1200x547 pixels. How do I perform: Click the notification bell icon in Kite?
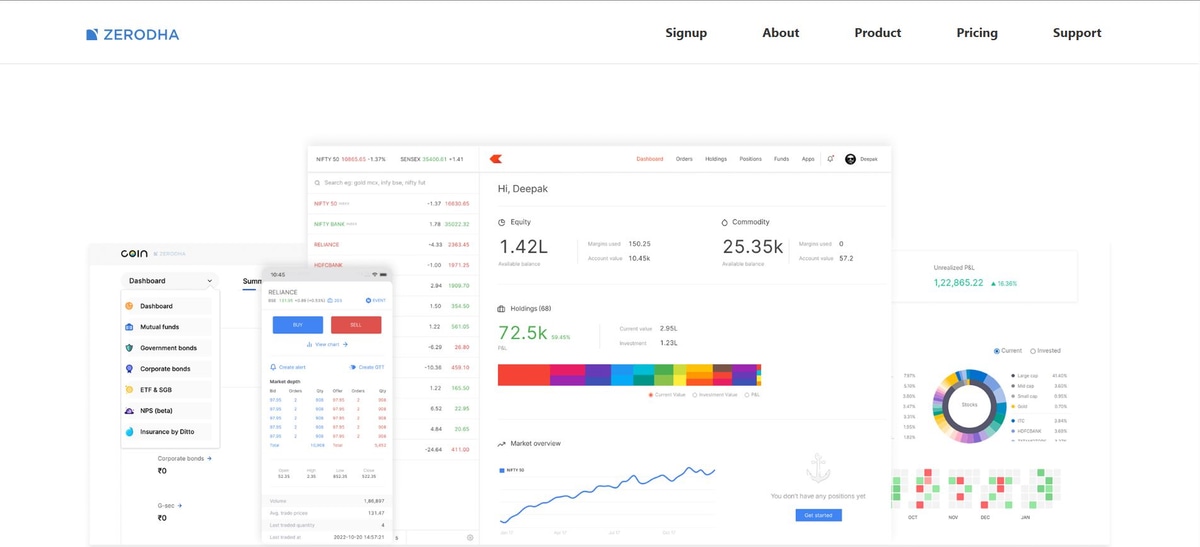click(x=831, y=159)
